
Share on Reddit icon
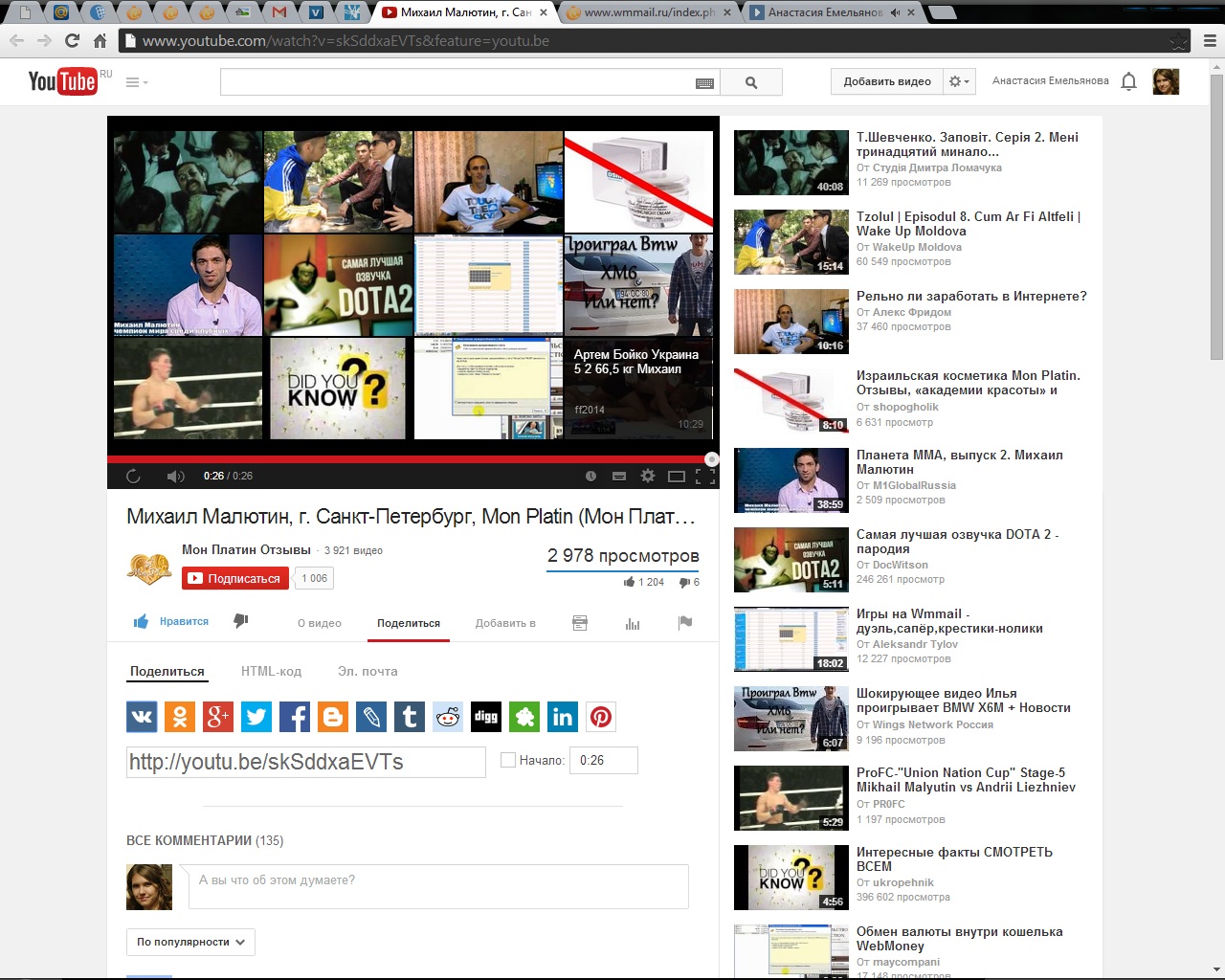tap(448, 717)
